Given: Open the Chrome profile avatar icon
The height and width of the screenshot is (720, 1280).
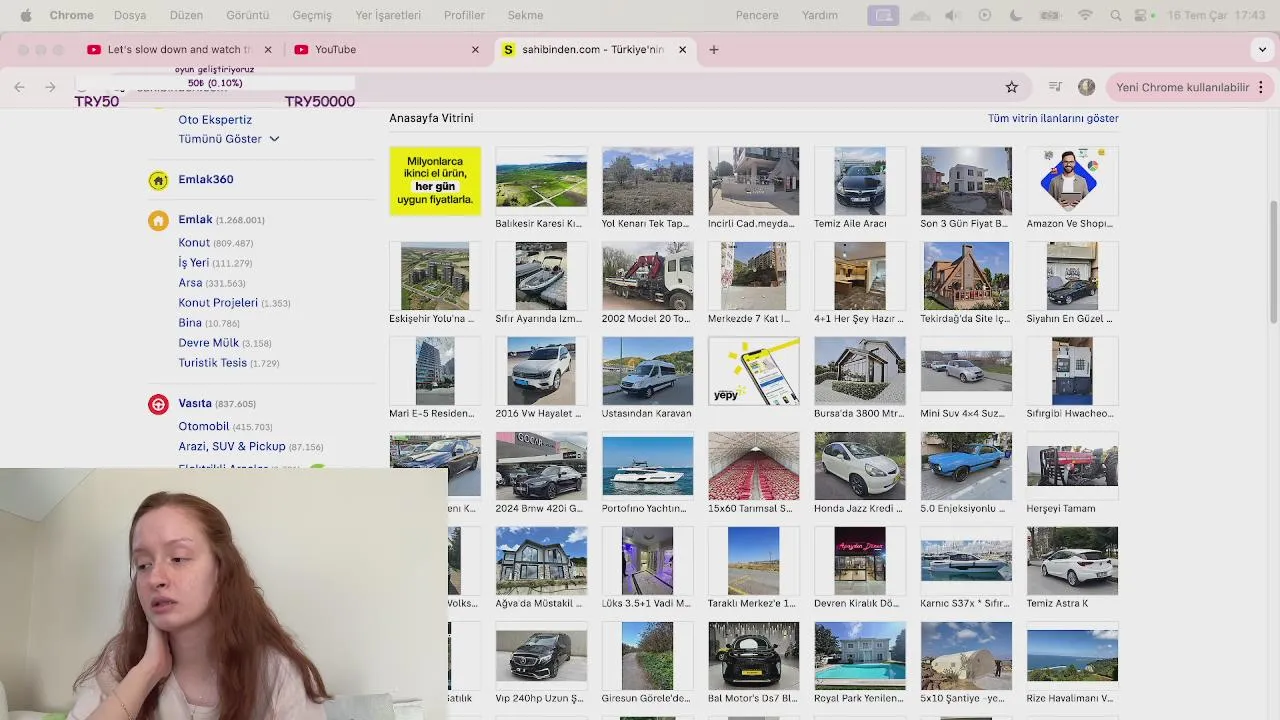Looking at the screenshot, I should click(1087, 87).
